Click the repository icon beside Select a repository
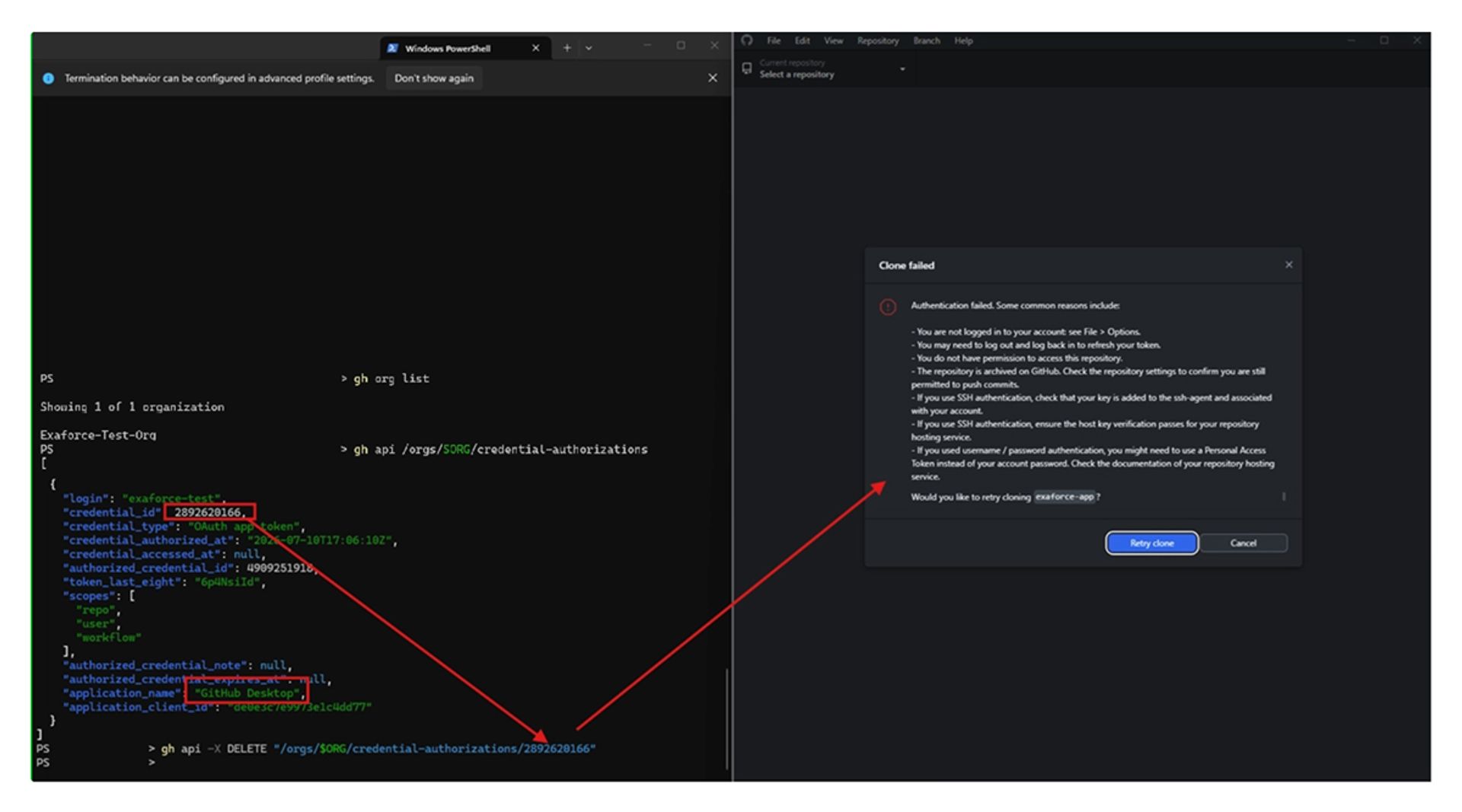The height and width of the screenshot is (812, 1462). click(x=747, y=68)
